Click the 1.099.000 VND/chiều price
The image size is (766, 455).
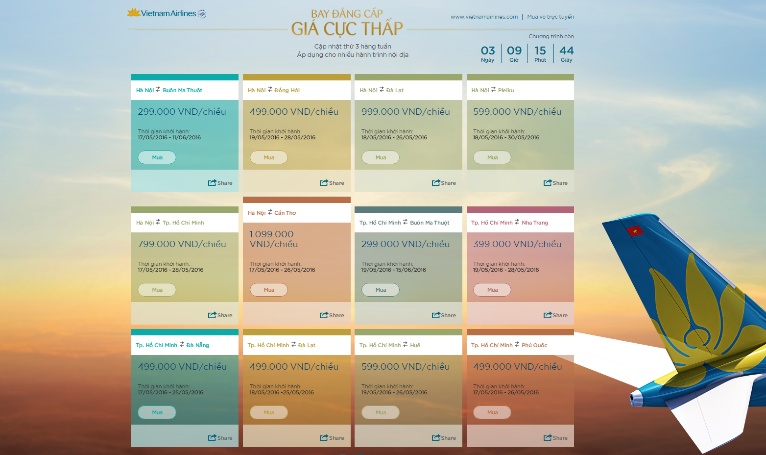[274, 239]
